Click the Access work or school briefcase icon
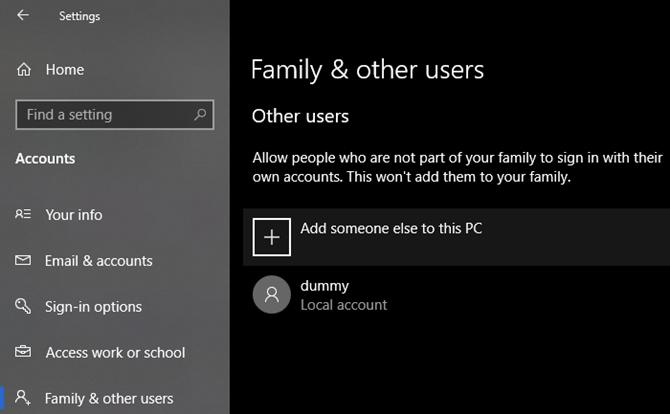The width and height of the screenshot is (670, 414). tap(23, 352)
